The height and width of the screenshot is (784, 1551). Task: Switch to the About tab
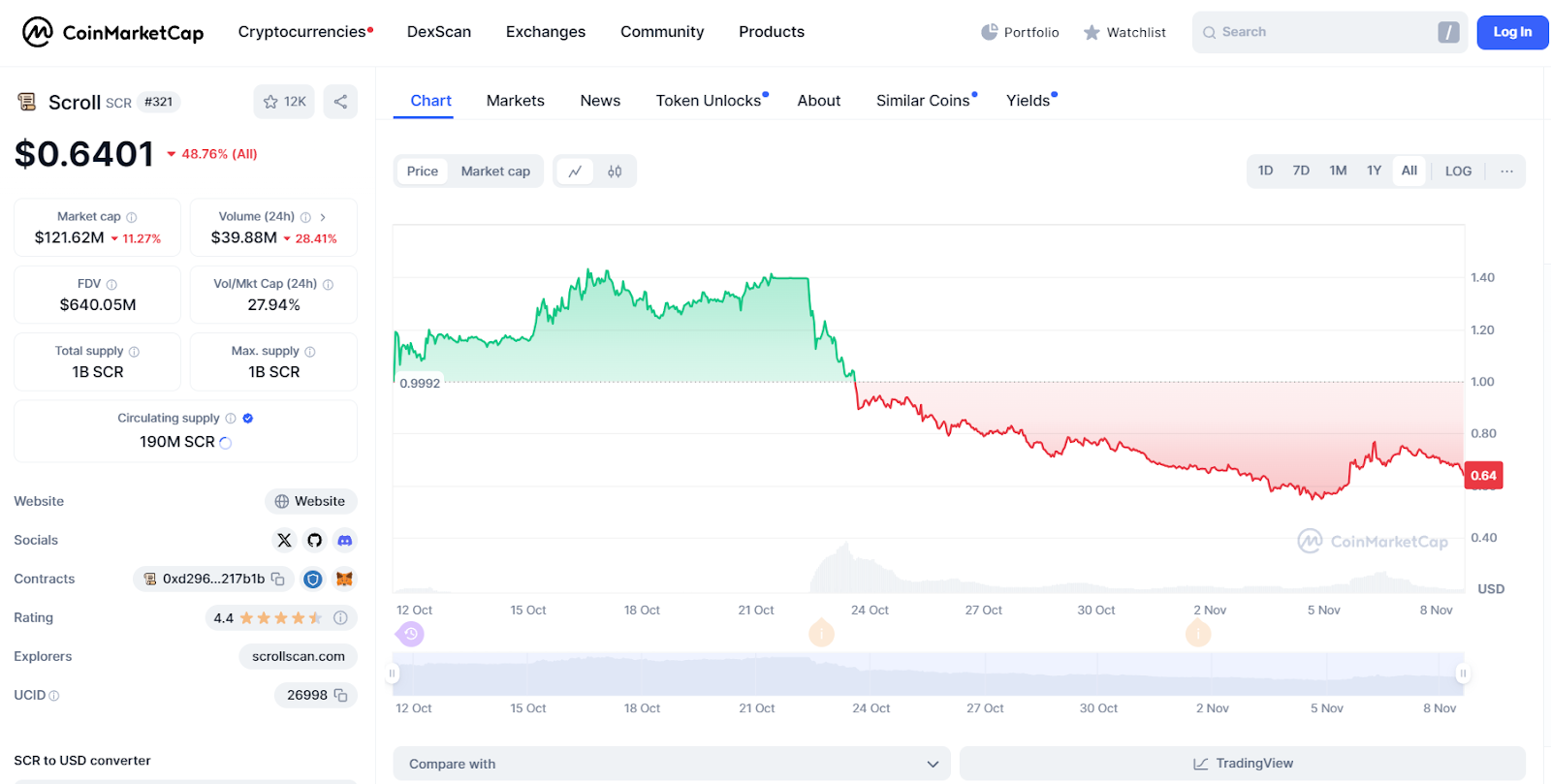819,101
